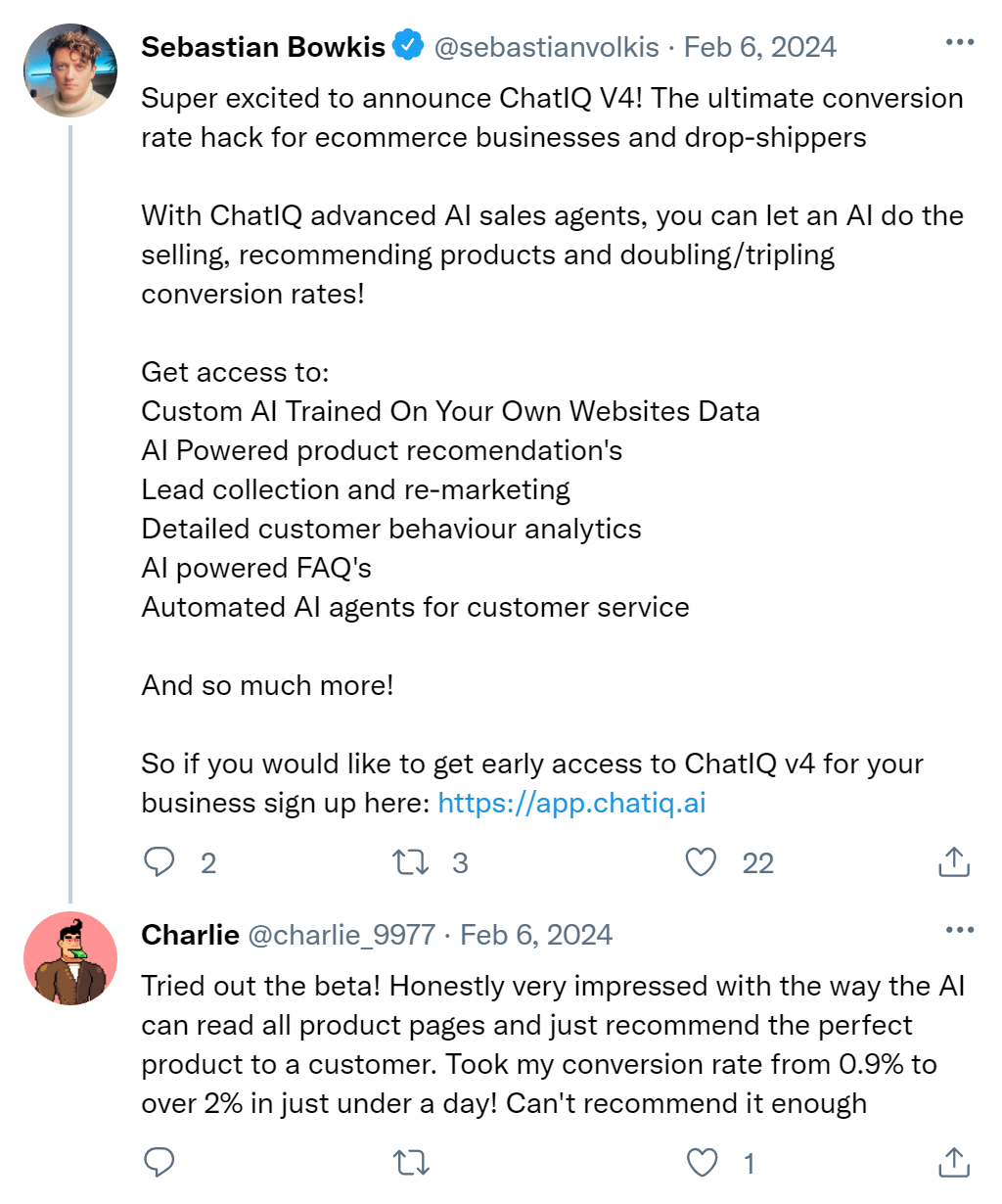Image resolution: width=1002 pixels, height=1204 pixels.
Task: Open more options on Sebastian's tweet
Action: [959, 43]
